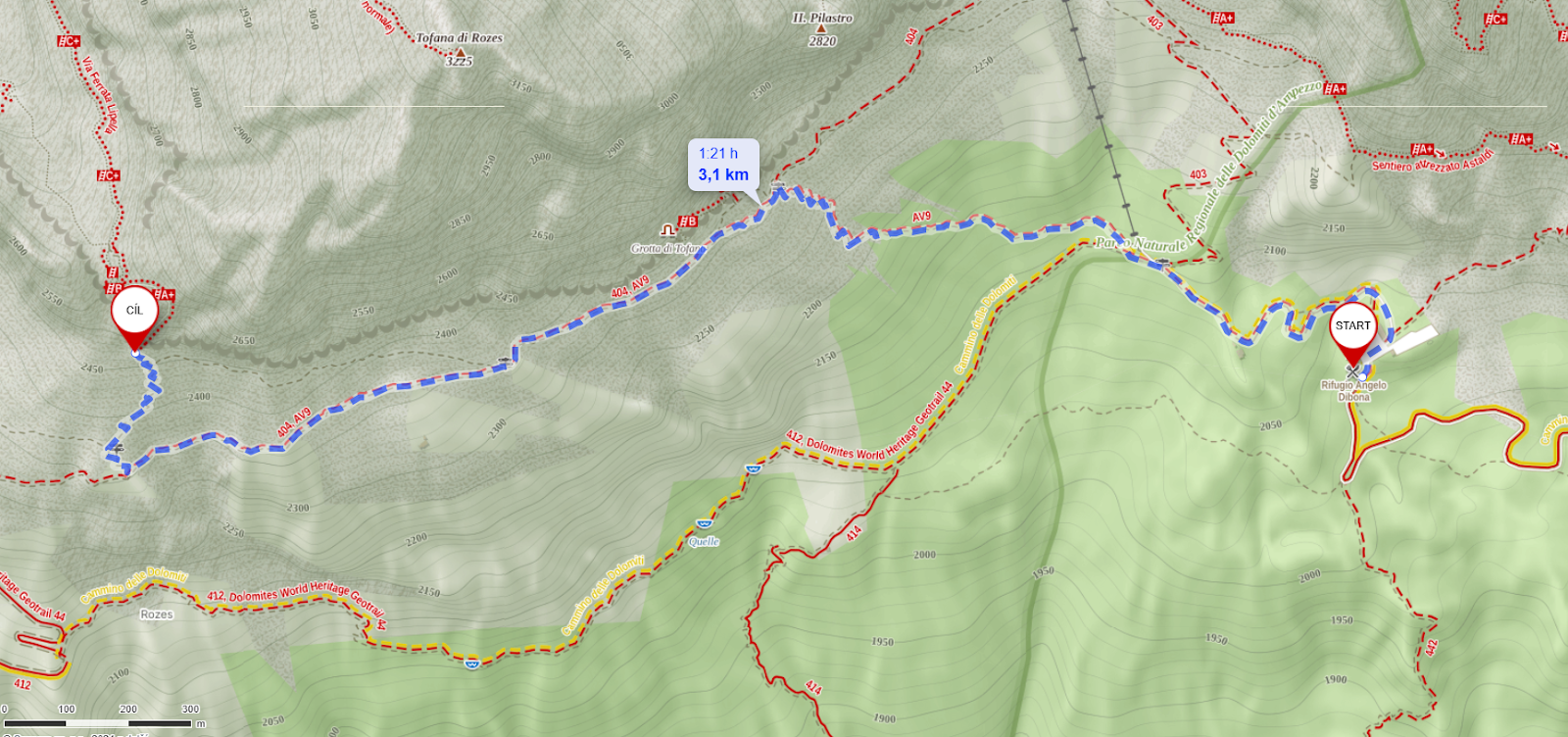Select the spring icon above Quelle label
Image resolution: width=1568 pixels, height=737 pixels.
click(704, 524)
